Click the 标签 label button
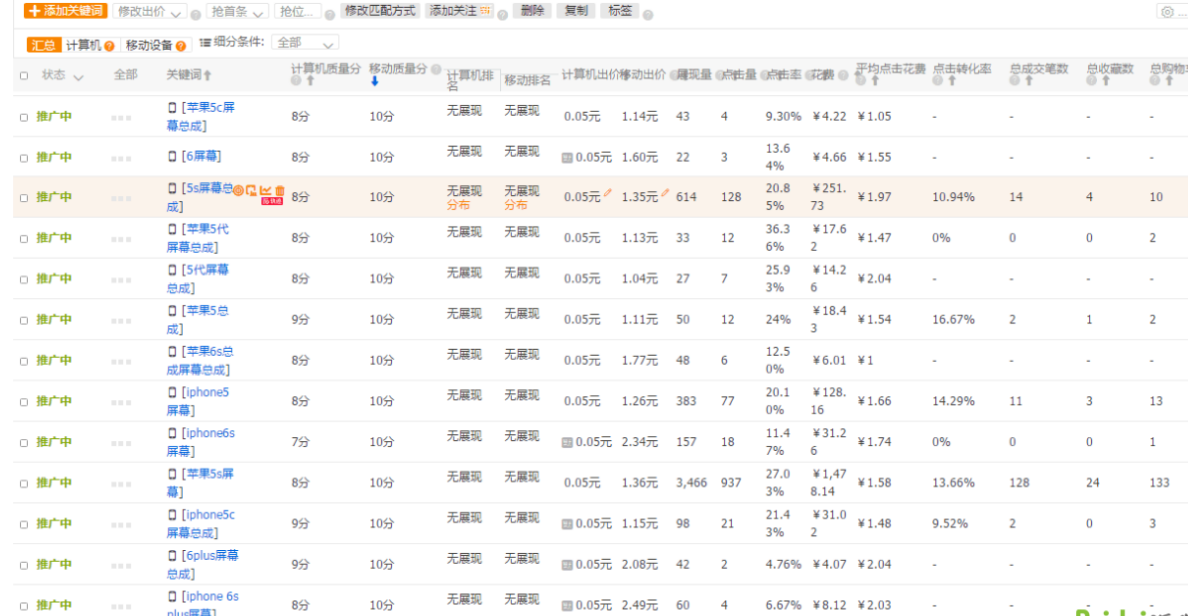This screenshot has width=1188, height=616. click(x=620, y=11)
